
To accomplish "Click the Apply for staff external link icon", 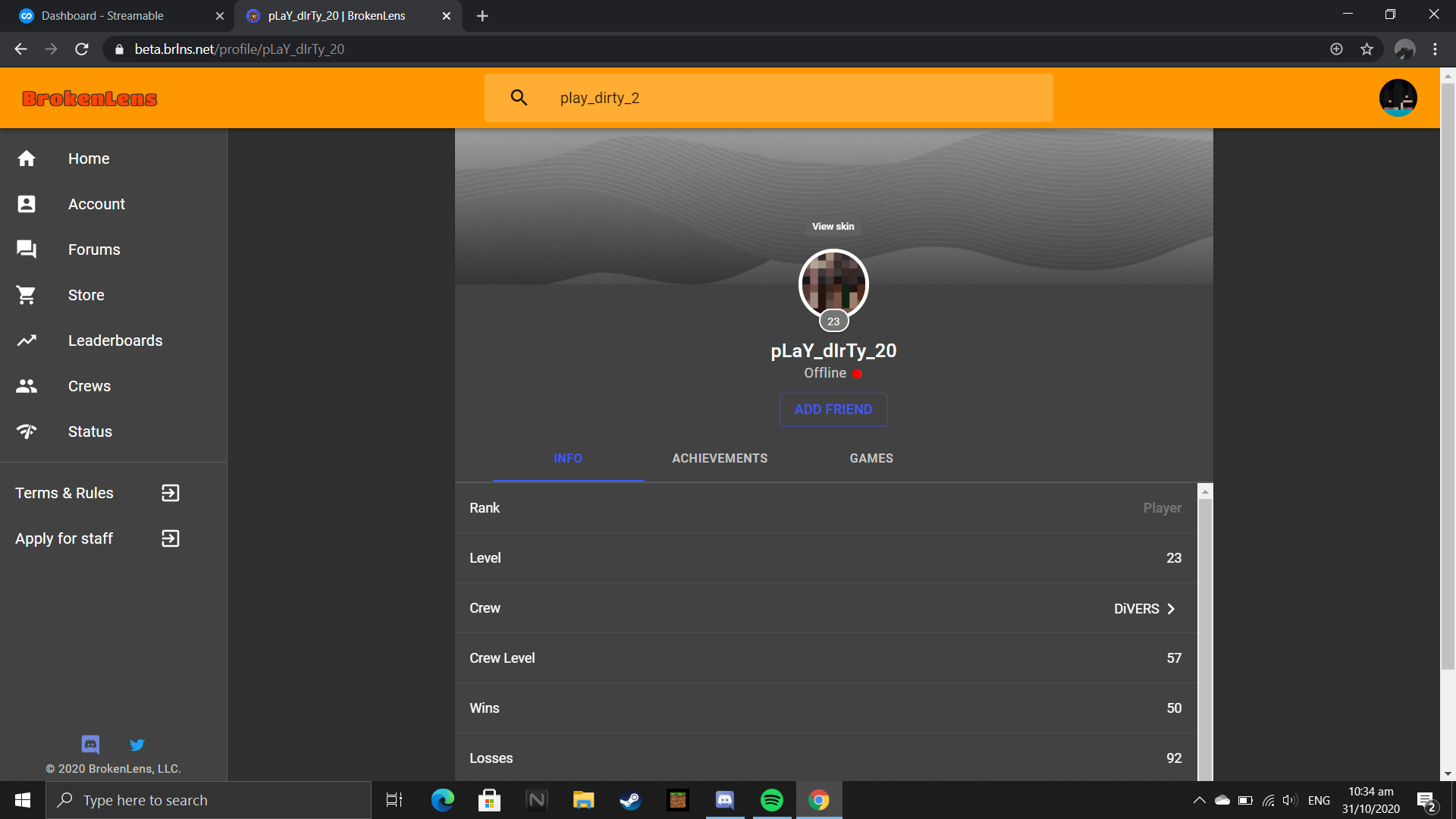I will (171, 538).
